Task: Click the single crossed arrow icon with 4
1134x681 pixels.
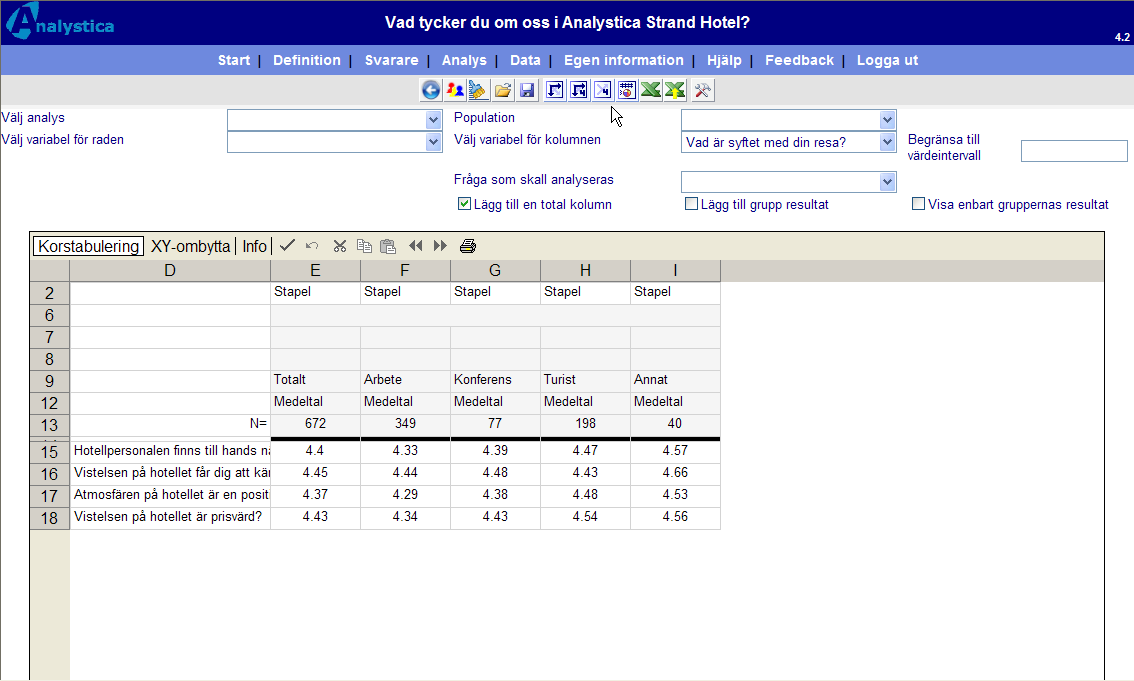Action: tap(602, 90)
